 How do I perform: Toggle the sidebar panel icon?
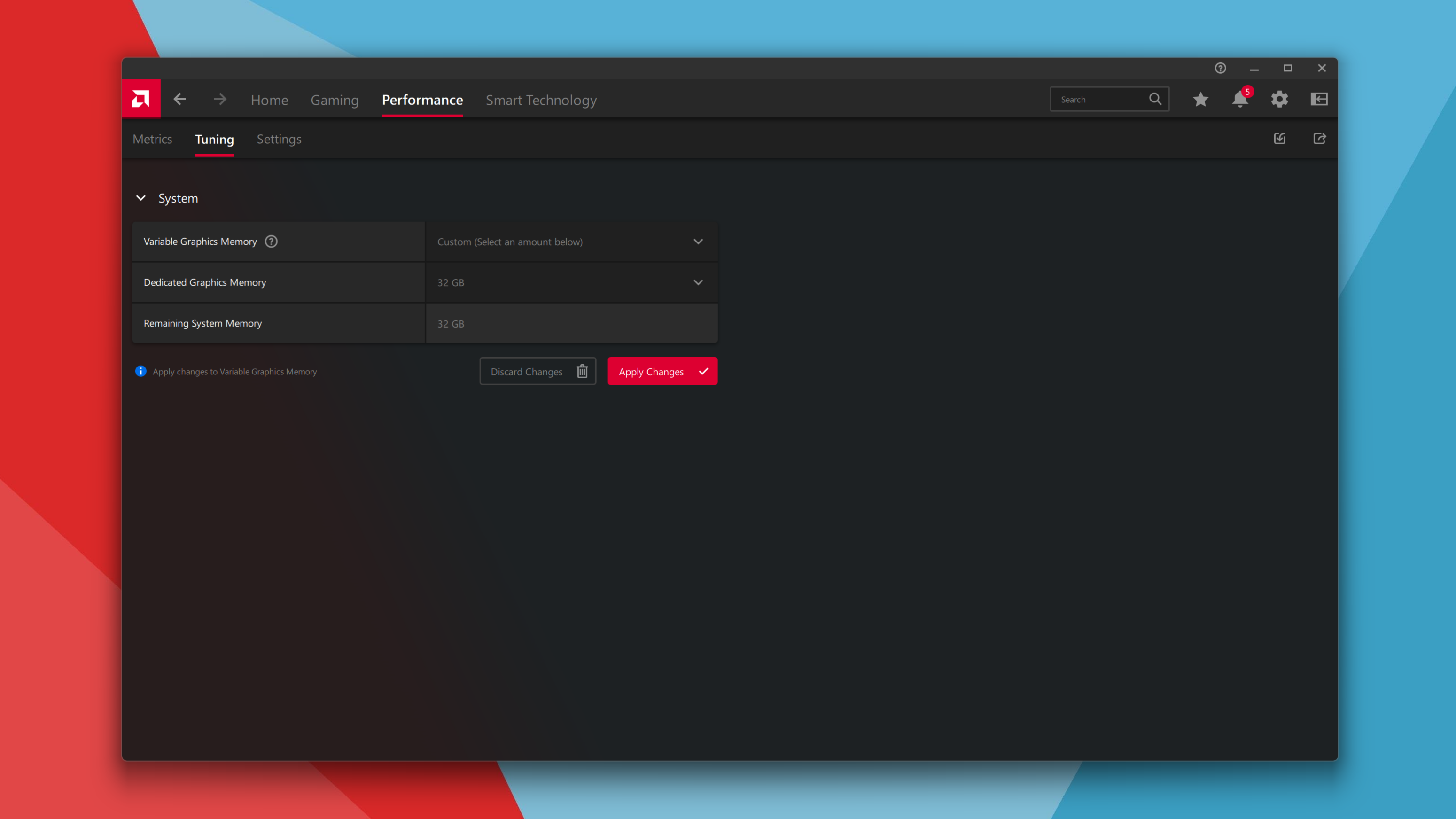point(1319,100)
